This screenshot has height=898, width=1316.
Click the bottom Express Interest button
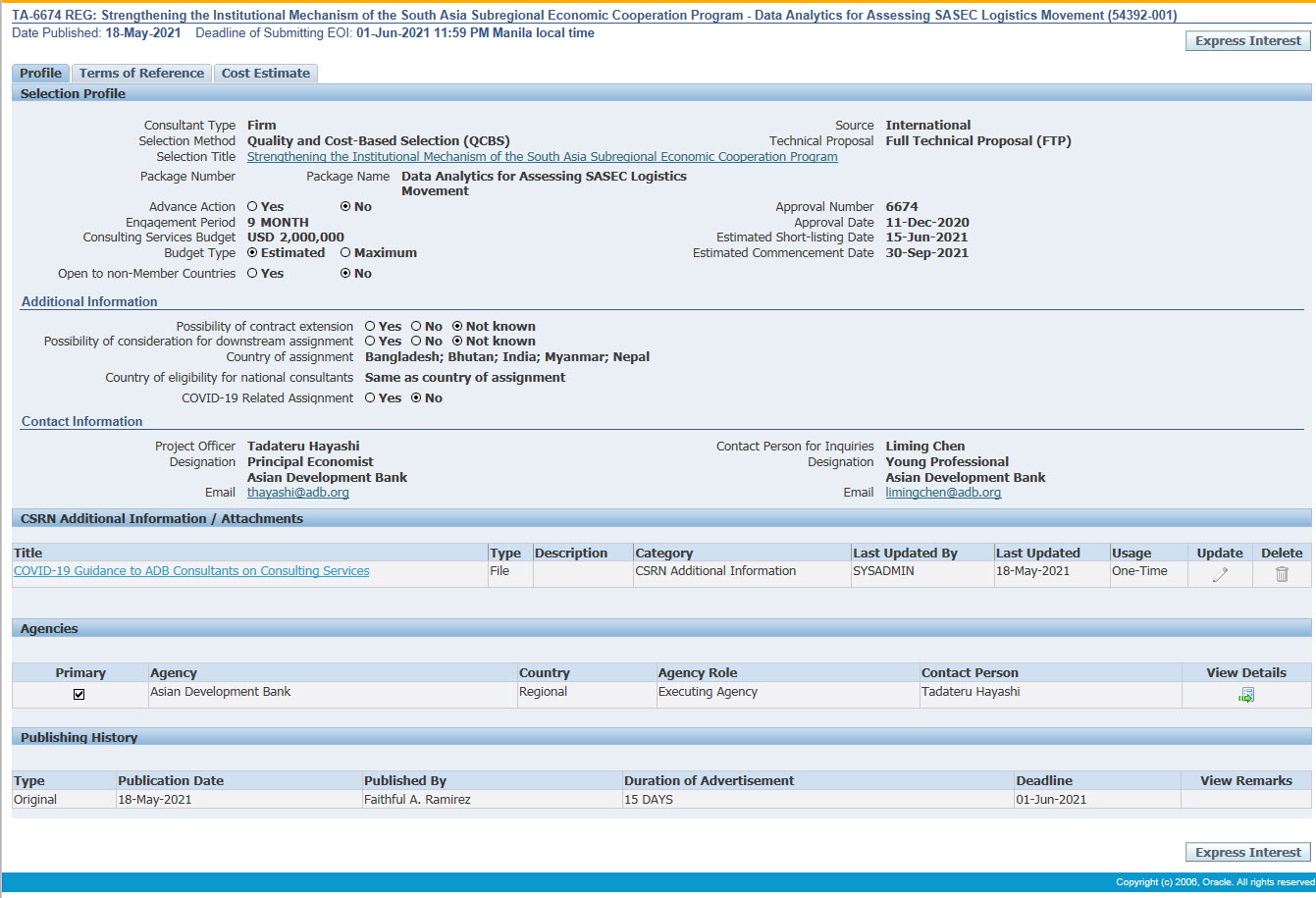pos(1248,853)
